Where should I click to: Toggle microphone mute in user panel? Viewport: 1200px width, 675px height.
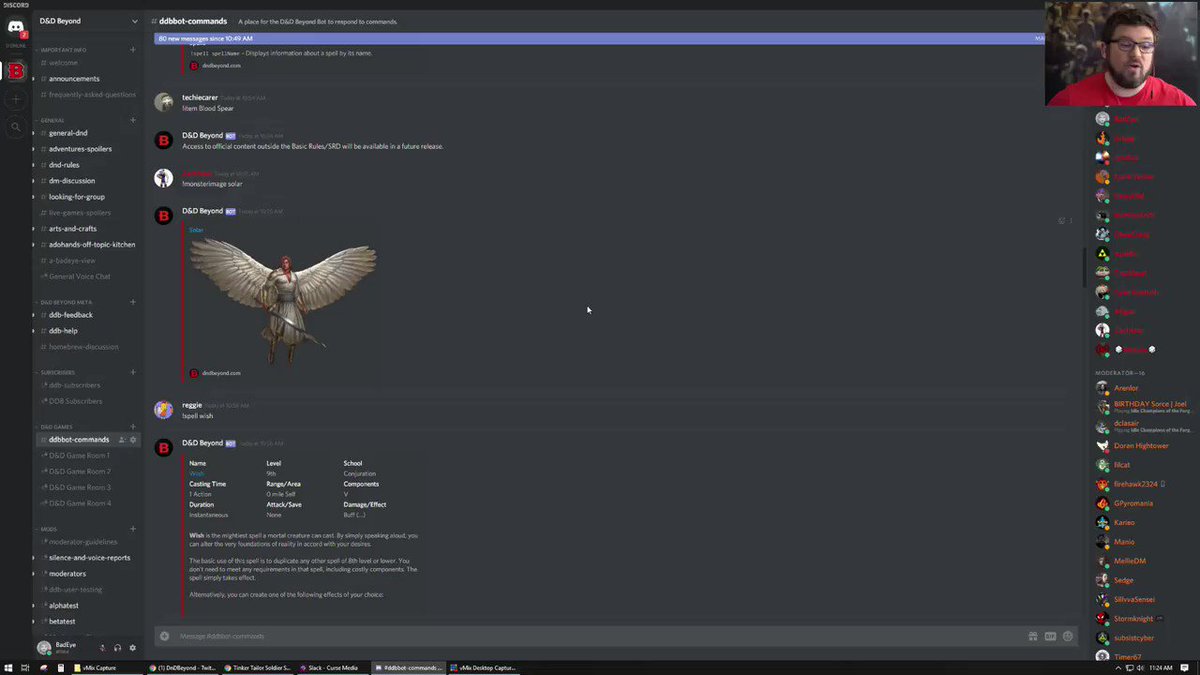[x=103, y=648]
